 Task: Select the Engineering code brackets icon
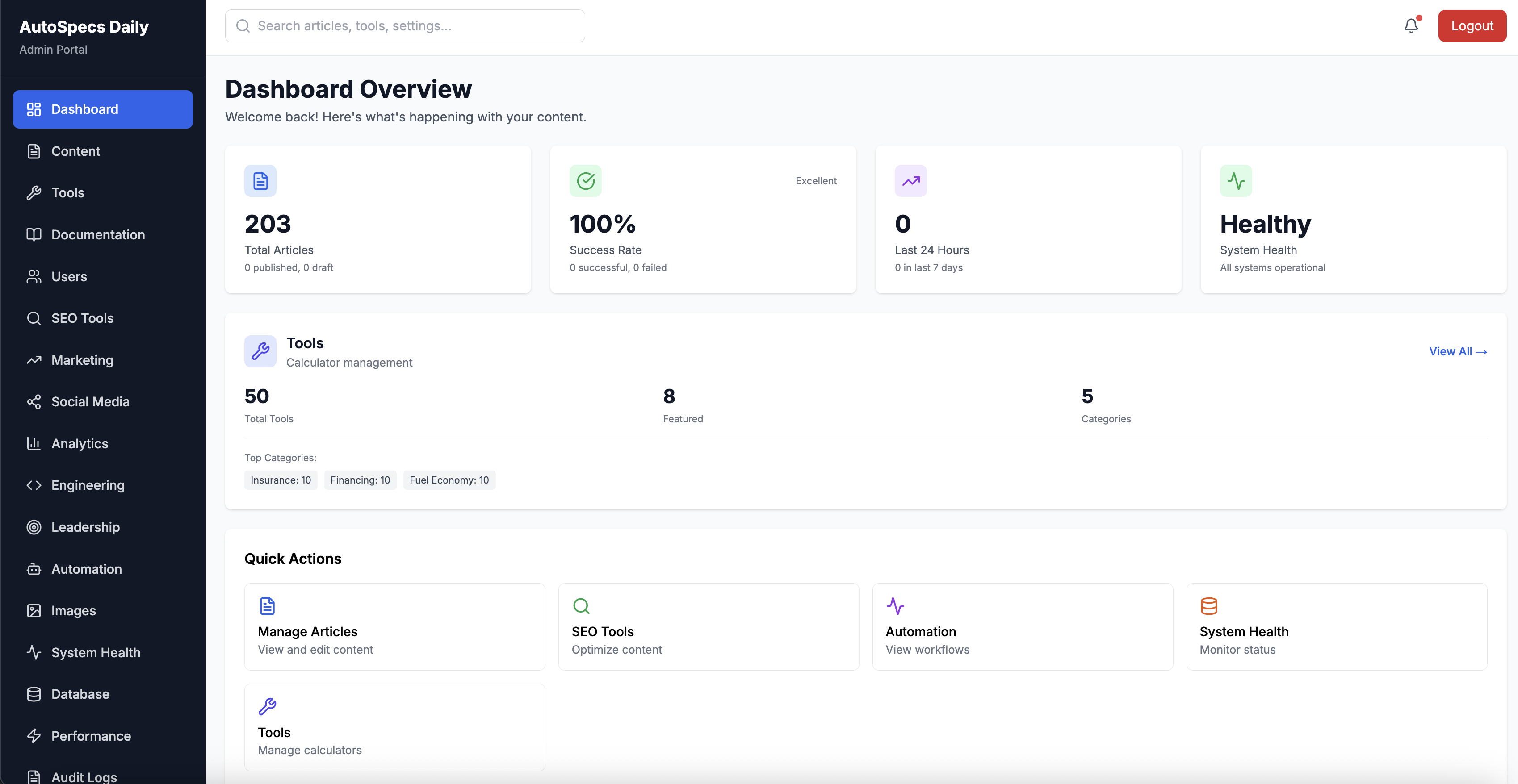34,485
